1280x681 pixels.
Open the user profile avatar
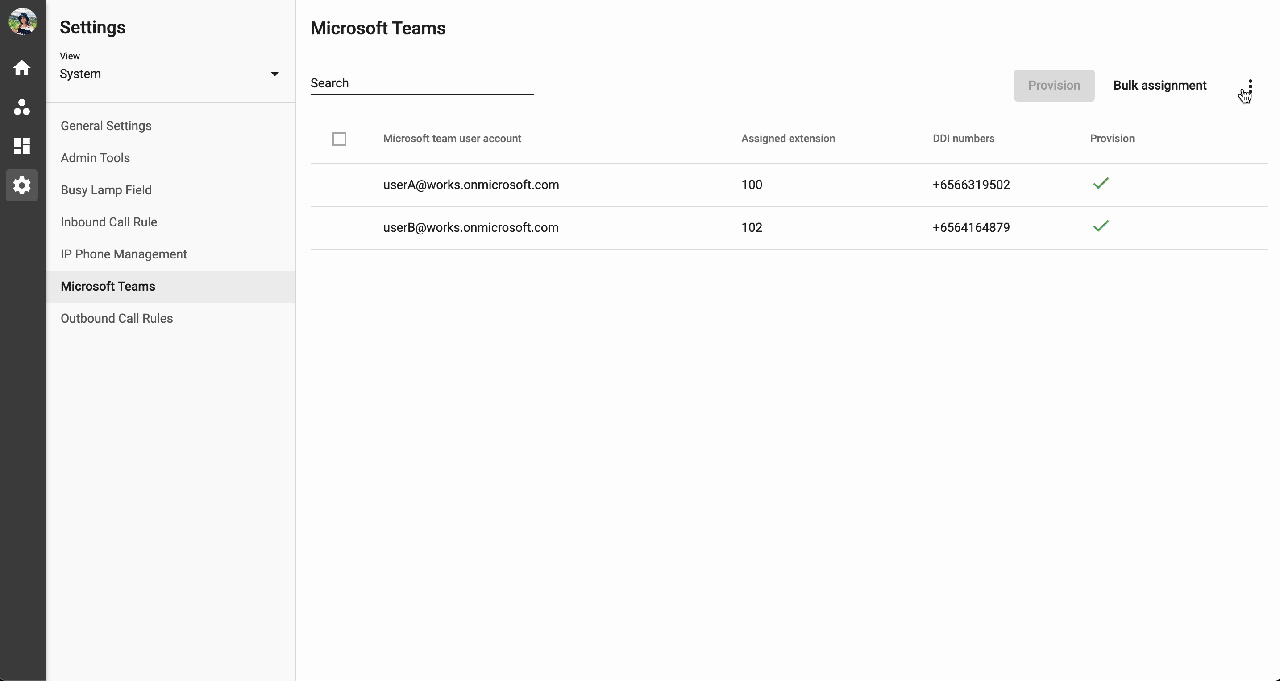[x=22, y=21]
